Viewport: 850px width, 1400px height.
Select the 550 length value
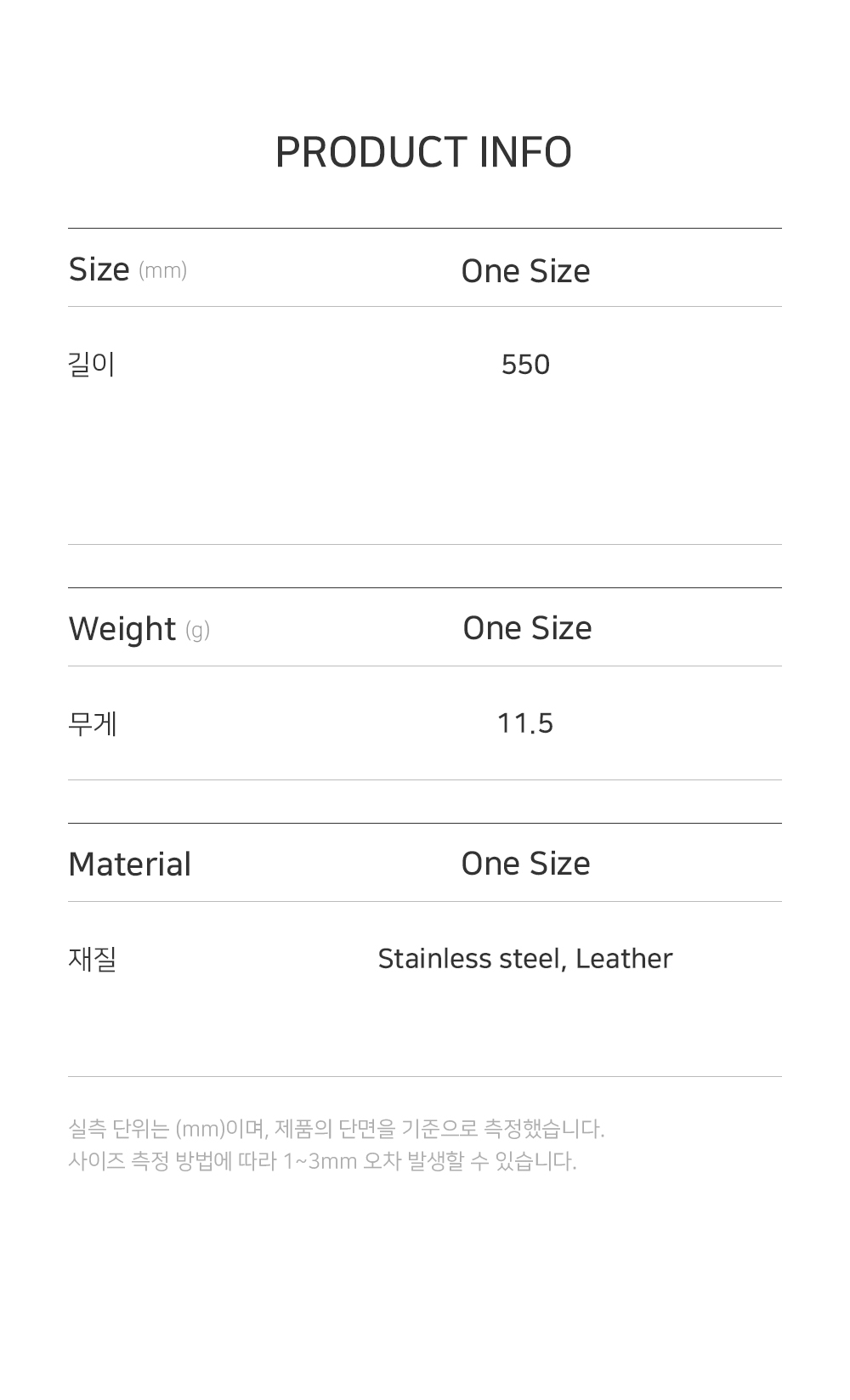coord(525,365)
